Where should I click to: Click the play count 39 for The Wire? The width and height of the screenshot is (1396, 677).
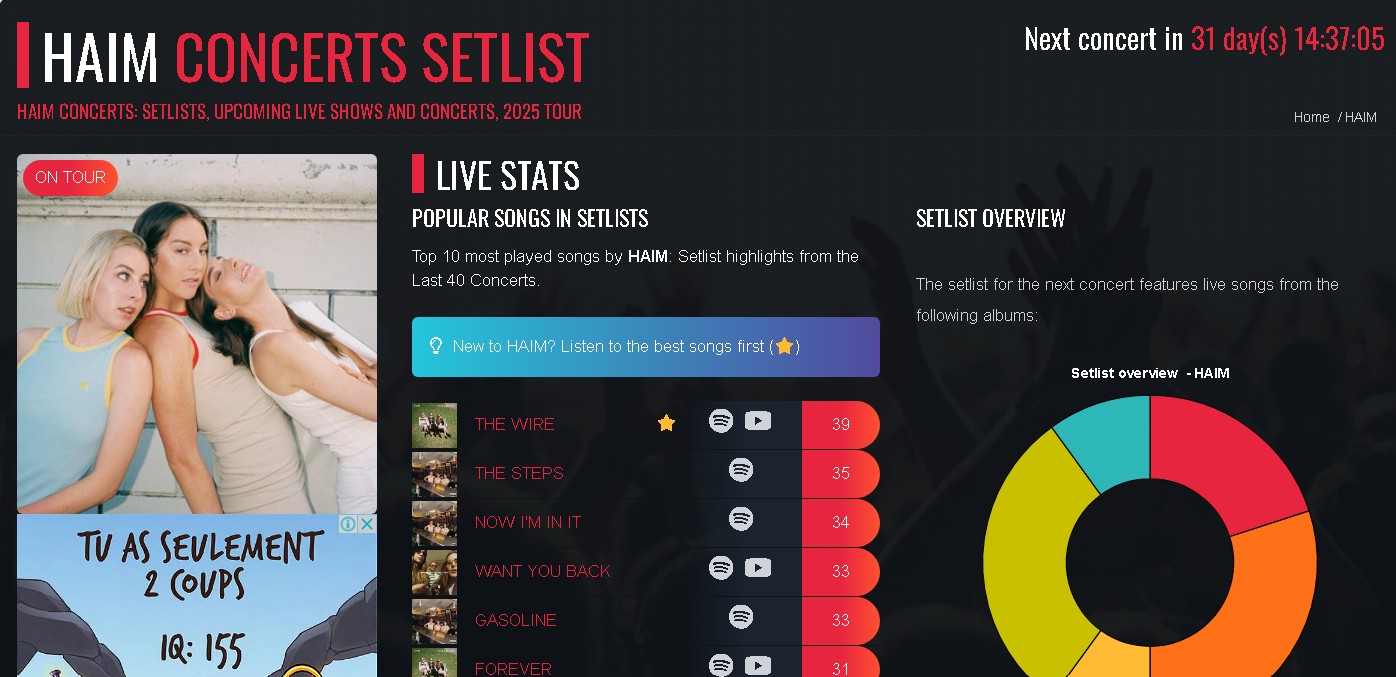point(840,424)
